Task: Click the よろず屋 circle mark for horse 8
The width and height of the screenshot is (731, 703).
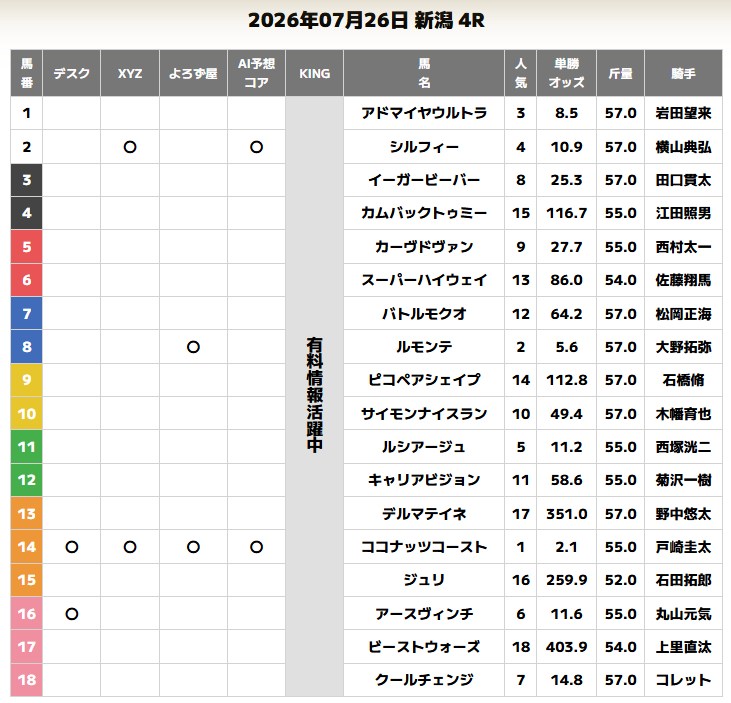Action: pos(193,347)
